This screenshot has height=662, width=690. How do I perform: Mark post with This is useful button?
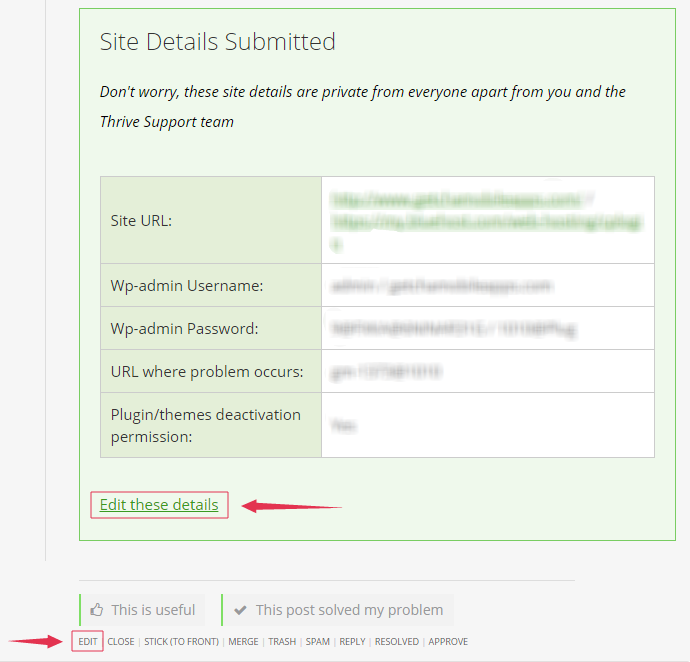click(143, 610)
